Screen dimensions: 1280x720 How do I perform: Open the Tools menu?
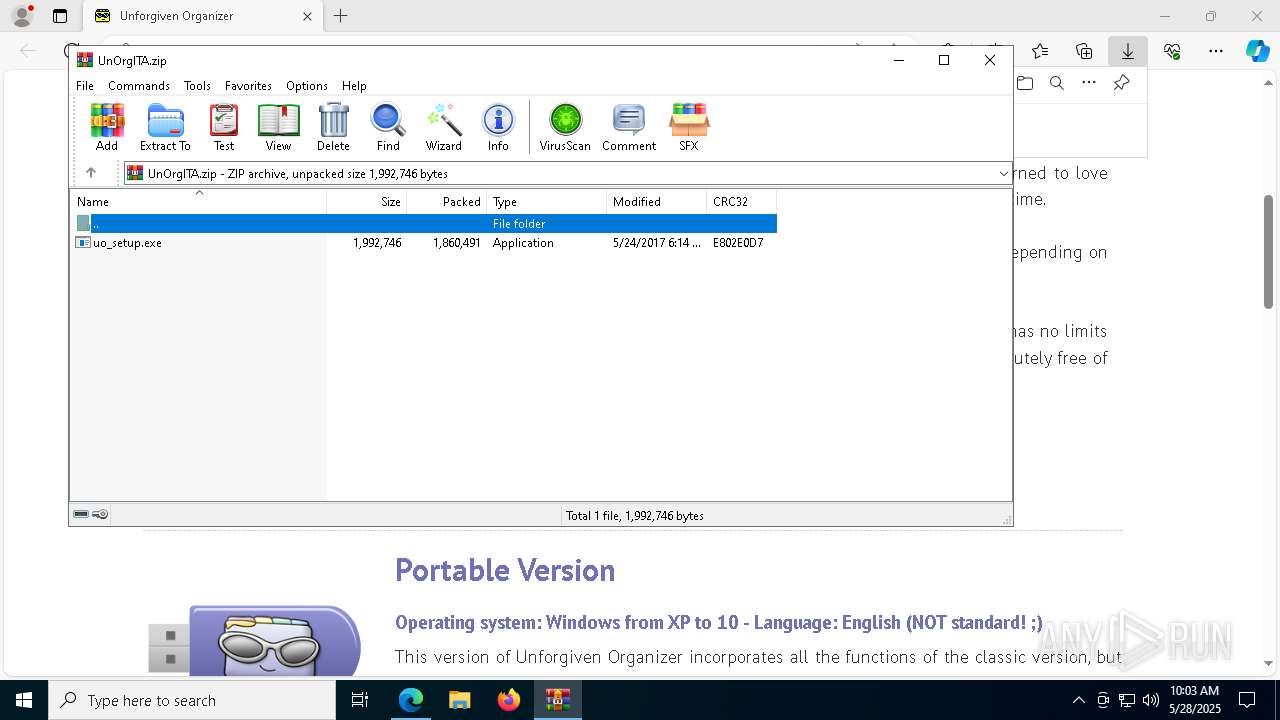click(x=197, y=86)
